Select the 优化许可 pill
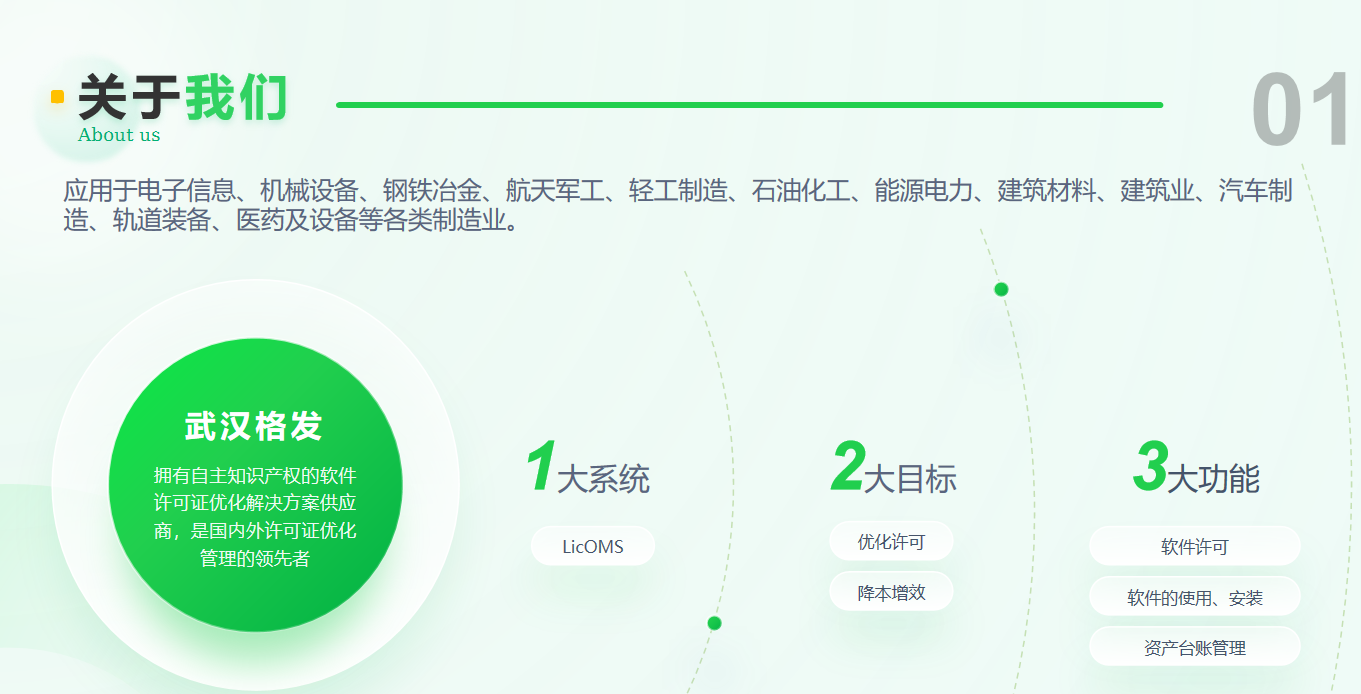 tap(891, 542)
